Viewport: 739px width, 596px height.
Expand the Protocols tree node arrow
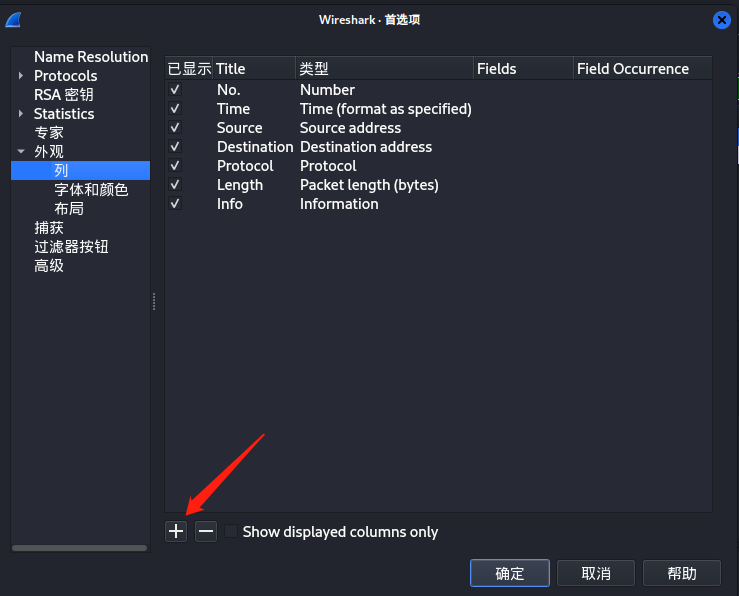point(21,75)
